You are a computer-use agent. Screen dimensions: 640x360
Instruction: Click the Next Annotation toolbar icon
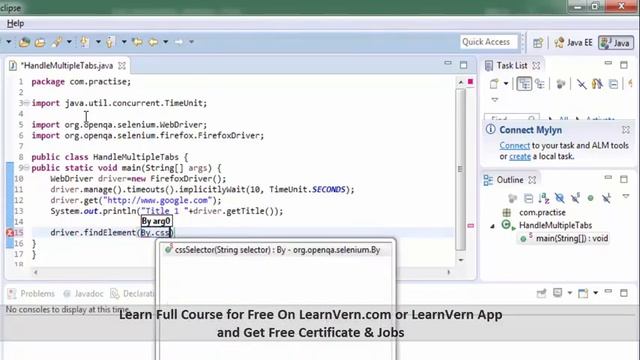85,42
